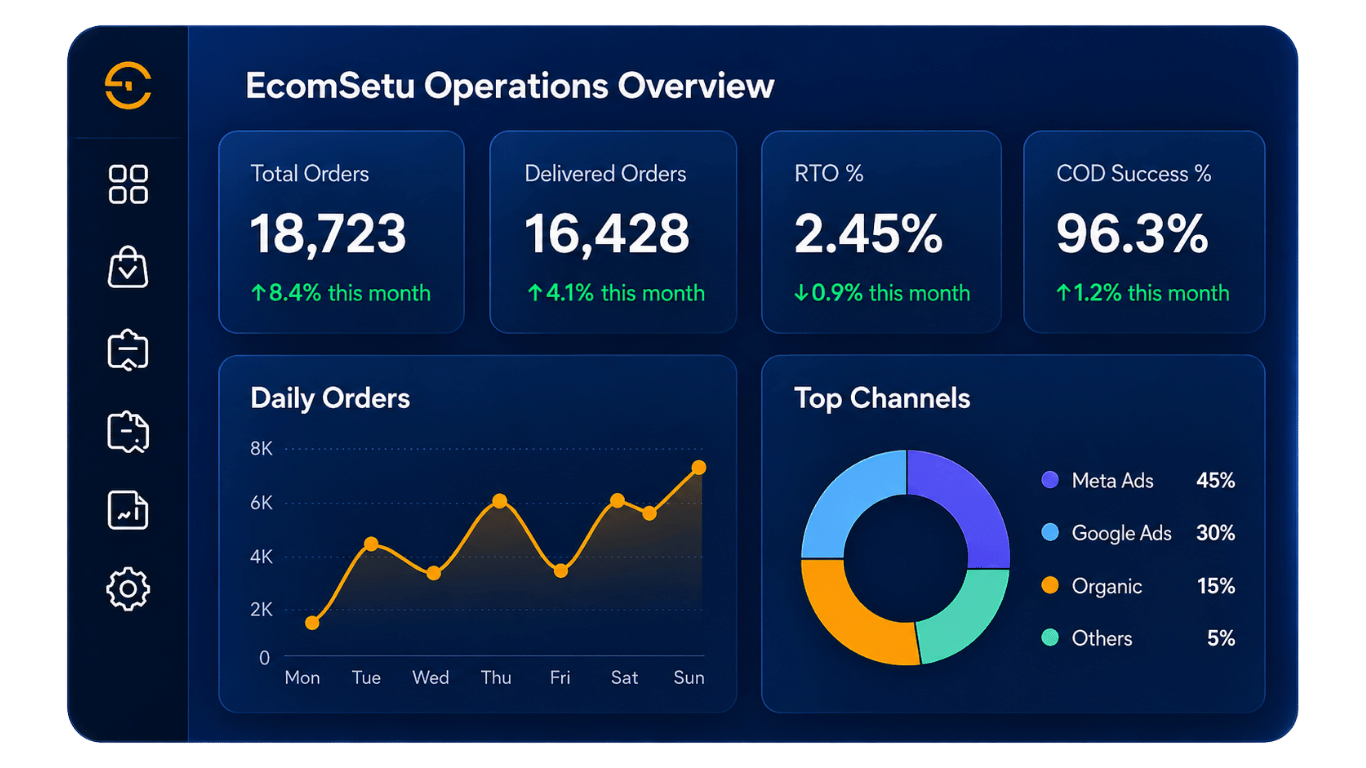Select the ticket-shaped sidebar icon above reports
This screenshot has width=1366, height=768.
[128, 432]
